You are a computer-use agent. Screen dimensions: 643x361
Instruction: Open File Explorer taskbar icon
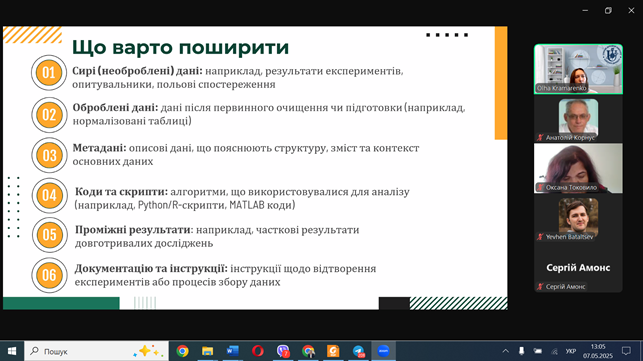207,351
